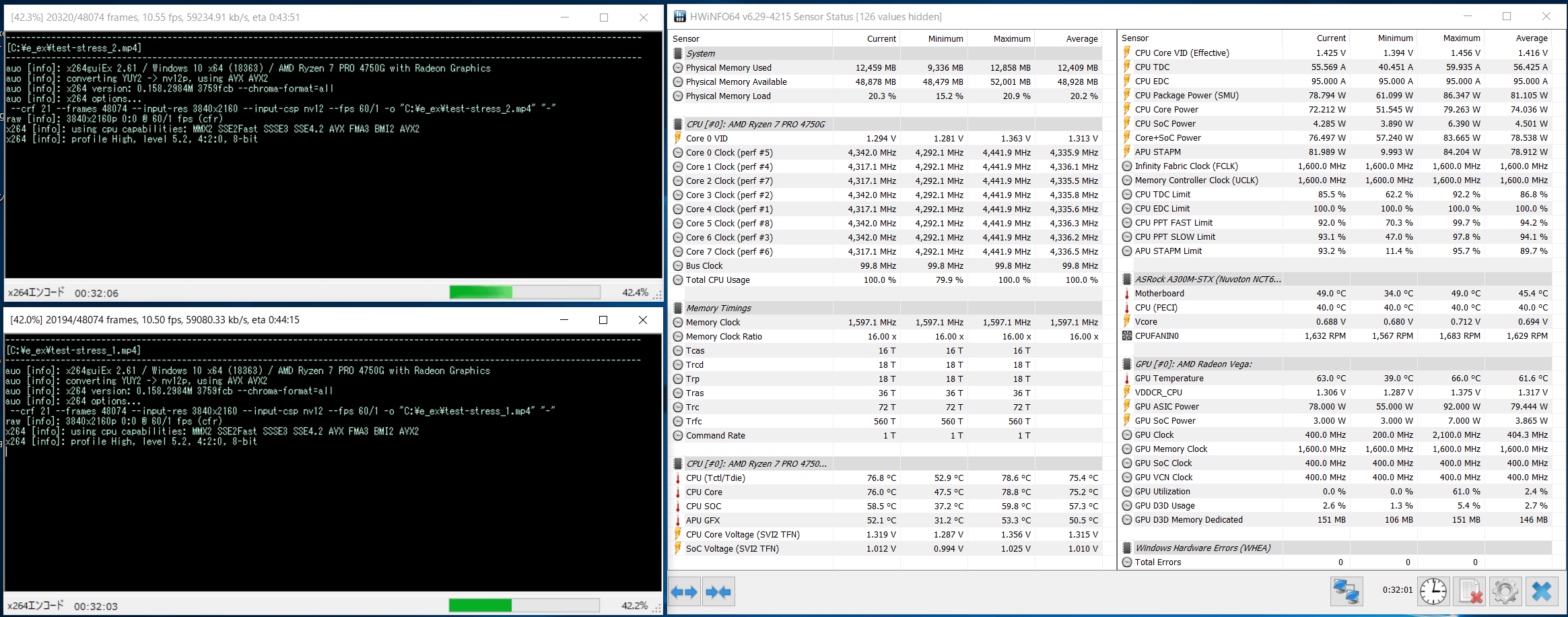Image resolution: width=1568 pixels, height=617 pixels.
Task: Click the logging sheet with red X icon
Action: coord(1470,592)
